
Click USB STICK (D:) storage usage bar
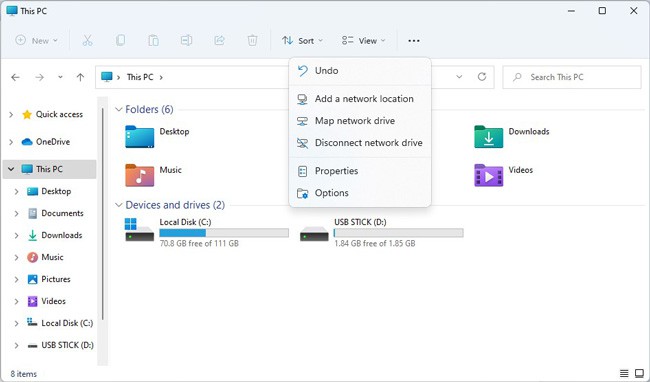(399, 233)
